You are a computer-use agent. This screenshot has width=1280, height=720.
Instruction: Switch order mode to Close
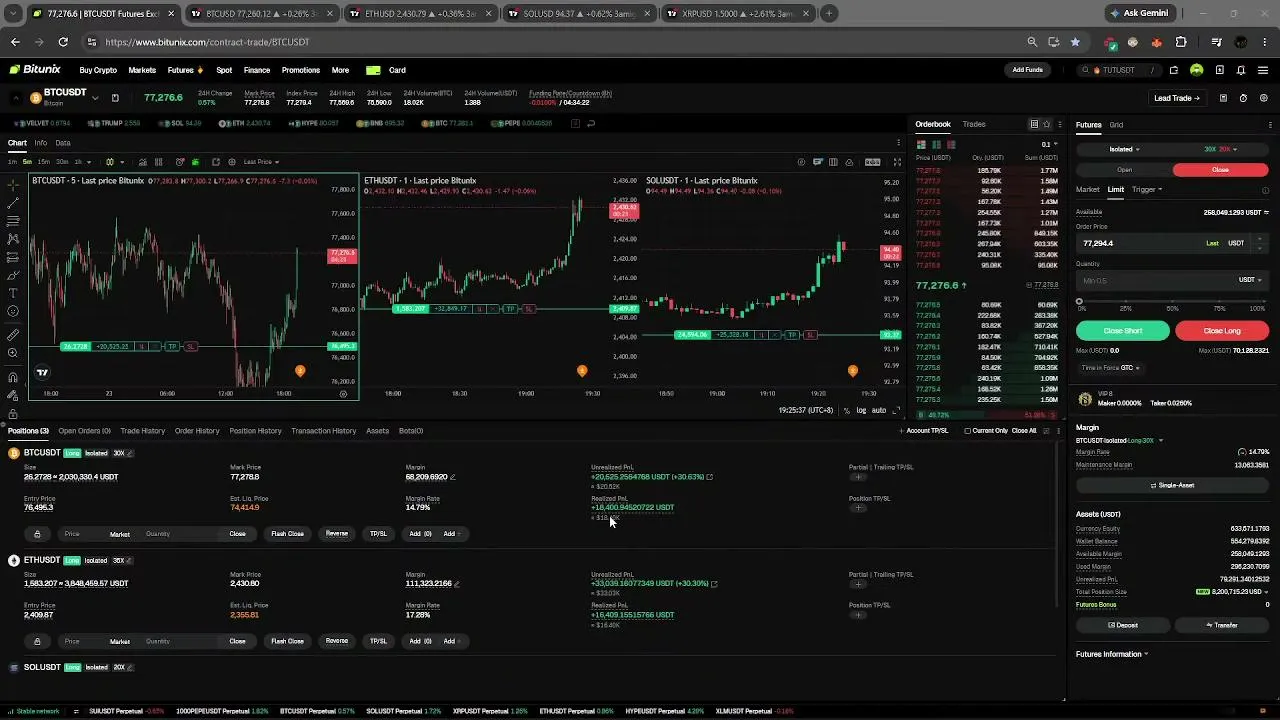1220,169
